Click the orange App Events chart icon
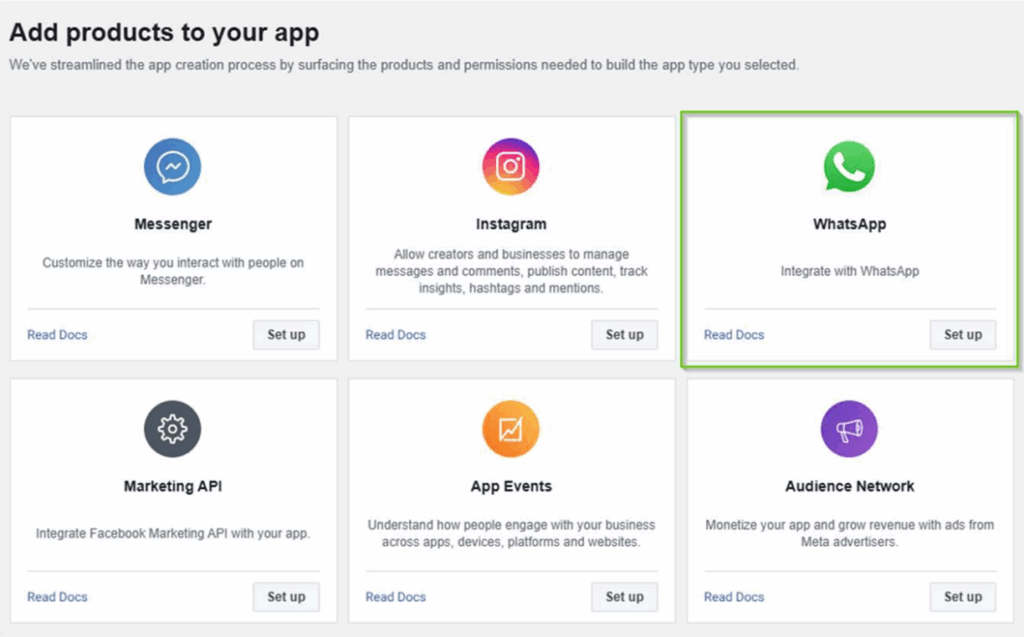The width and height of the screenshot is (1024, 637). [x=511, y=429]
